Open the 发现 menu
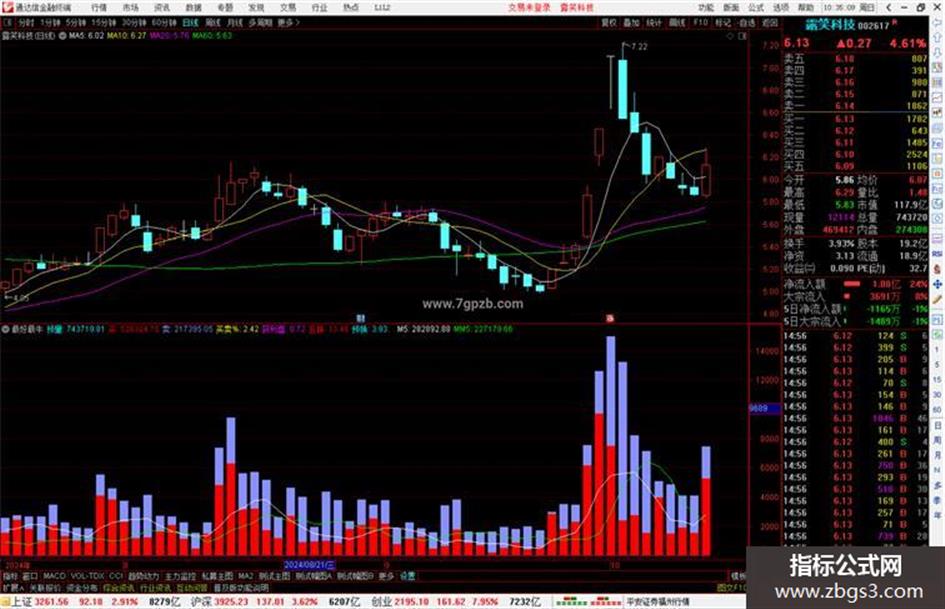Viewport: 945px width, 609px height. point(256,7)
